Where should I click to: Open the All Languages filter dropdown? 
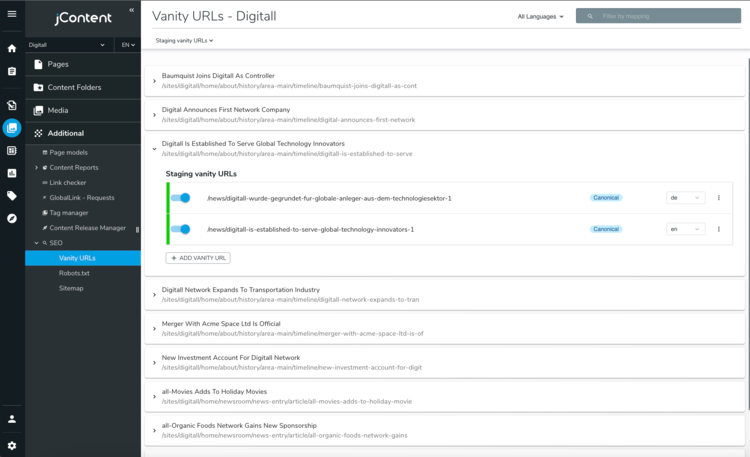pyautogui.click(x=540, y=17)
